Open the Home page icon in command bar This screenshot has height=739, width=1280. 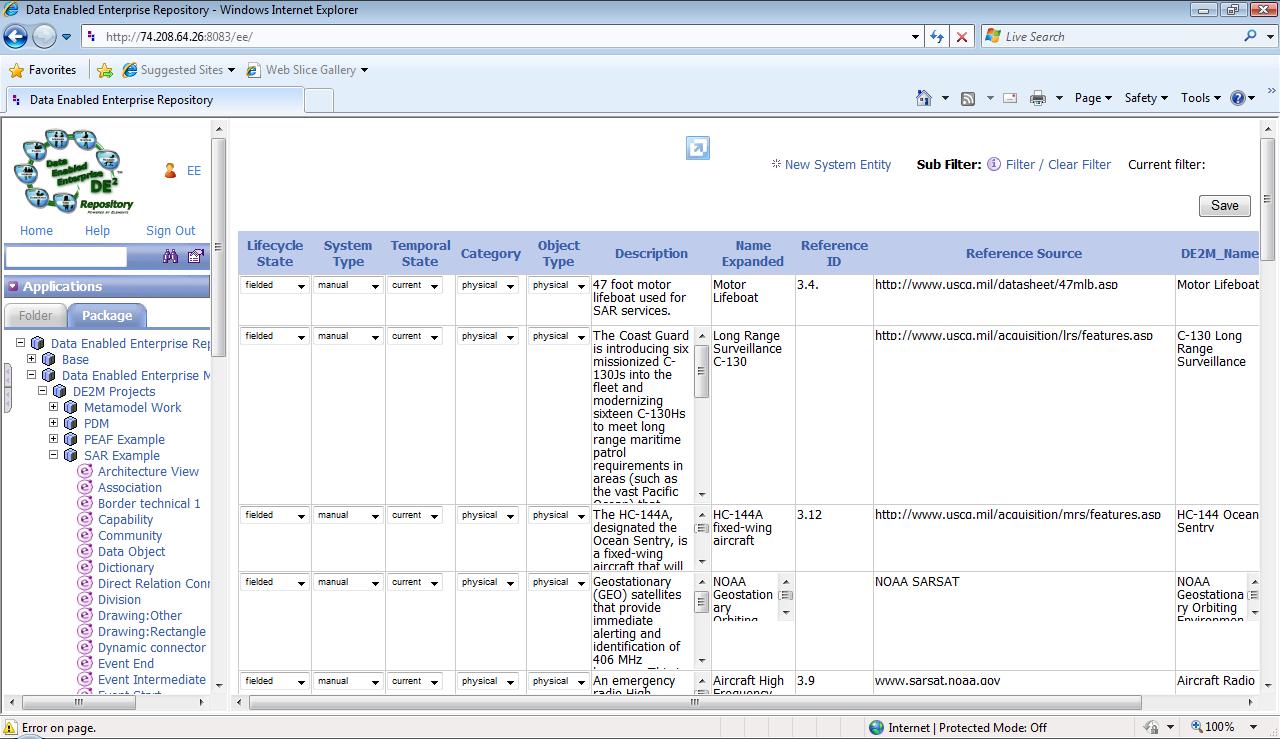924,98
